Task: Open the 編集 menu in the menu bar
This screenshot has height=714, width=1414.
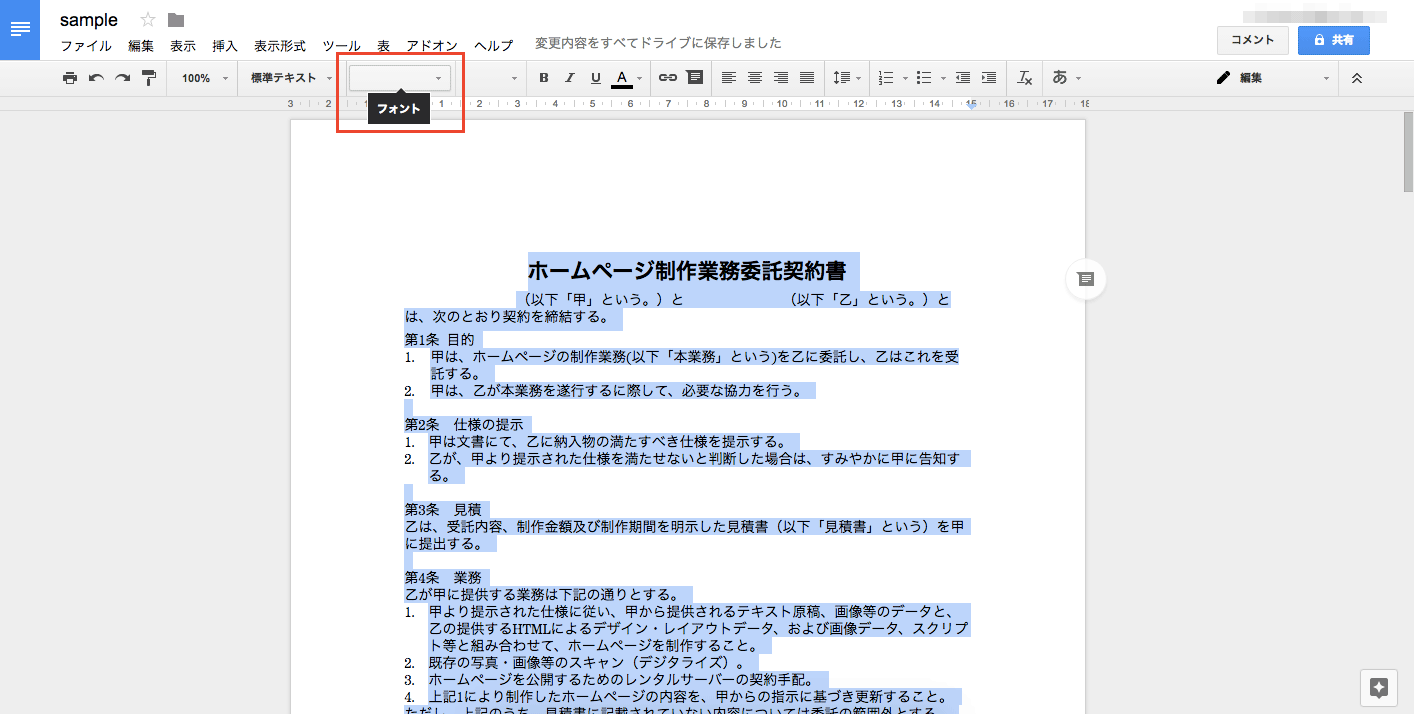Action: tap(141, 46)
